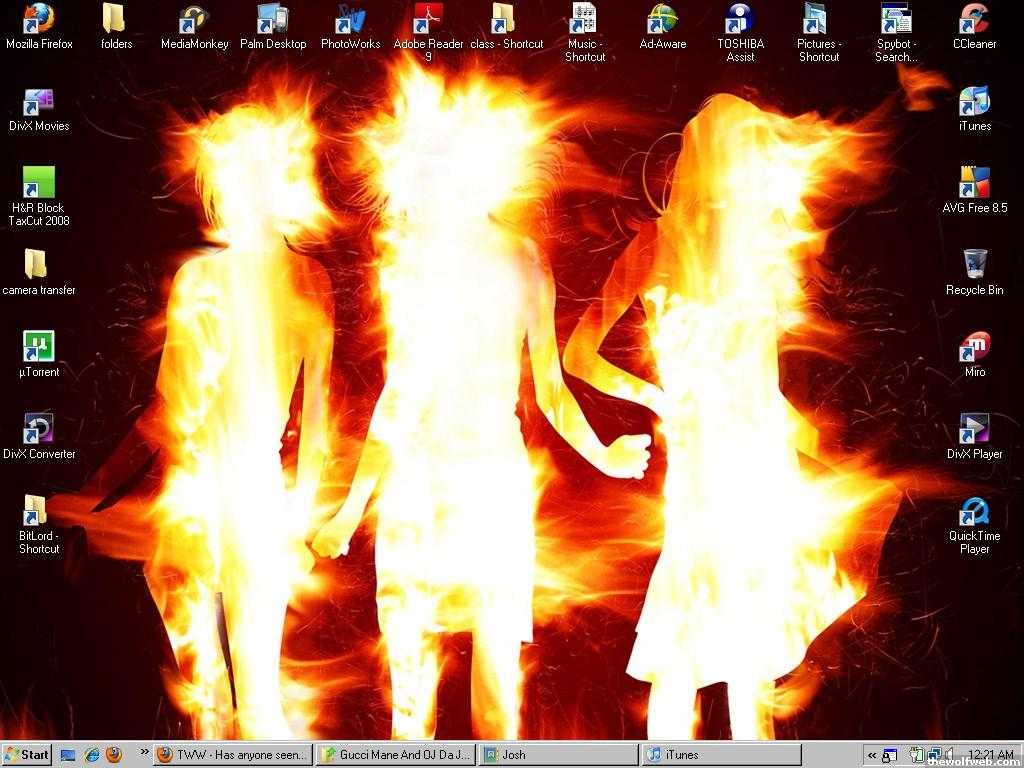1024x768 pixels.
Task: Open Mozilla Firefox desktop icon
Action: 39,19
